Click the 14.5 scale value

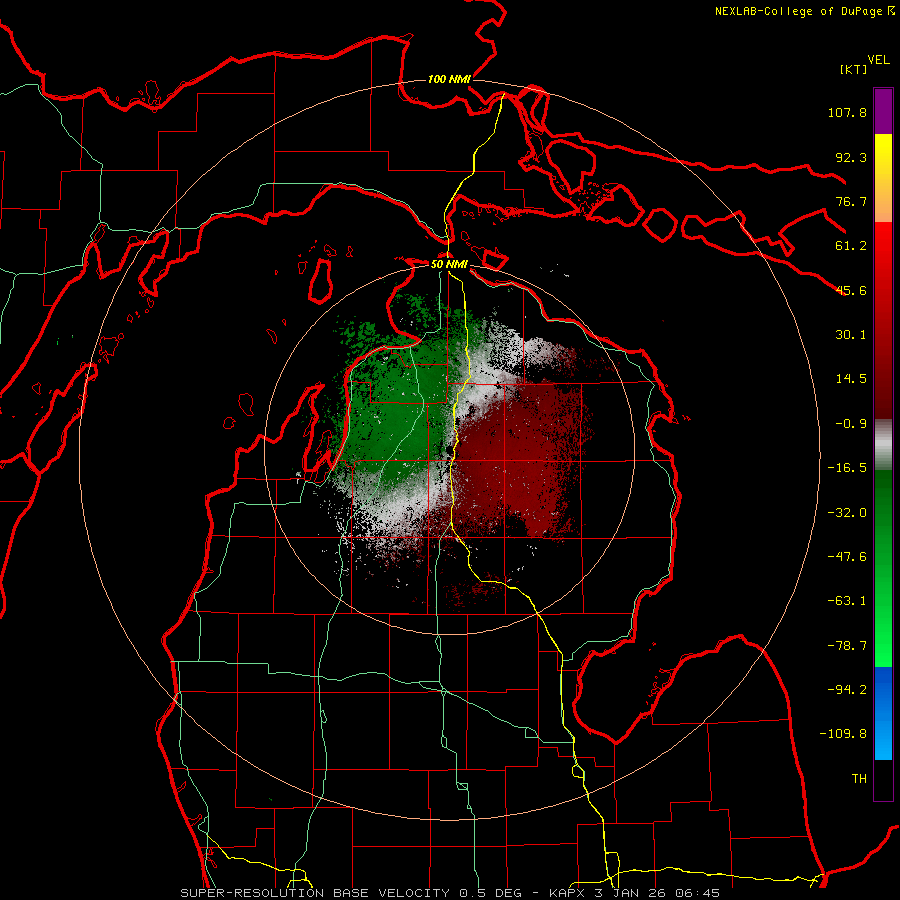click(x=851, y=379)
